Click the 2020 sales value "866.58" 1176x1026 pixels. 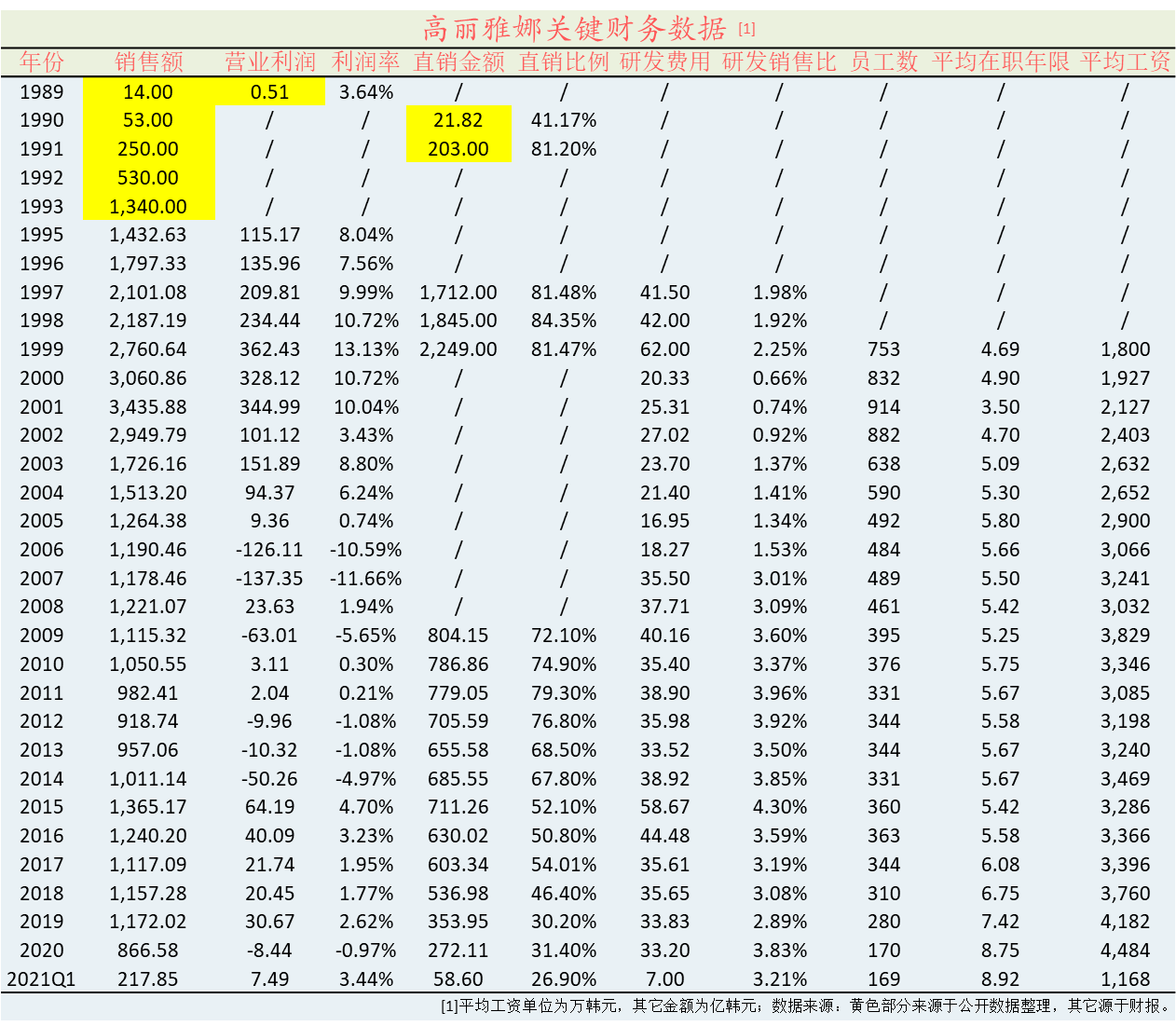tap(148, 951)
